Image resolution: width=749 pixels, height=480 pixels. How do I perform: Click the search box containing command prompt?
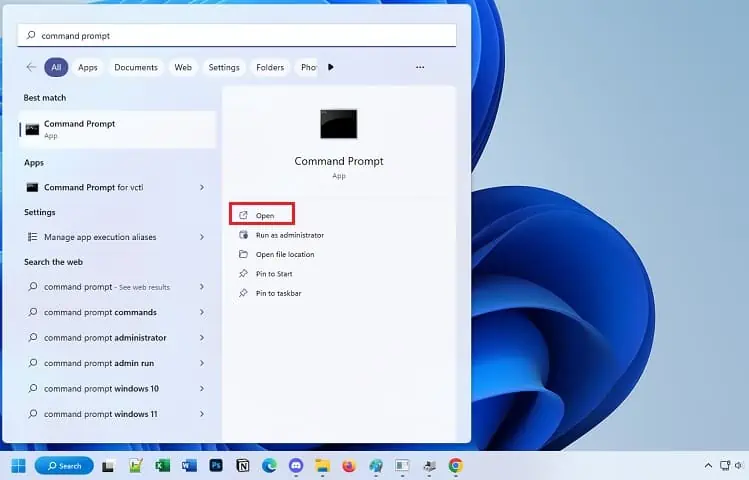click(237, 35)
